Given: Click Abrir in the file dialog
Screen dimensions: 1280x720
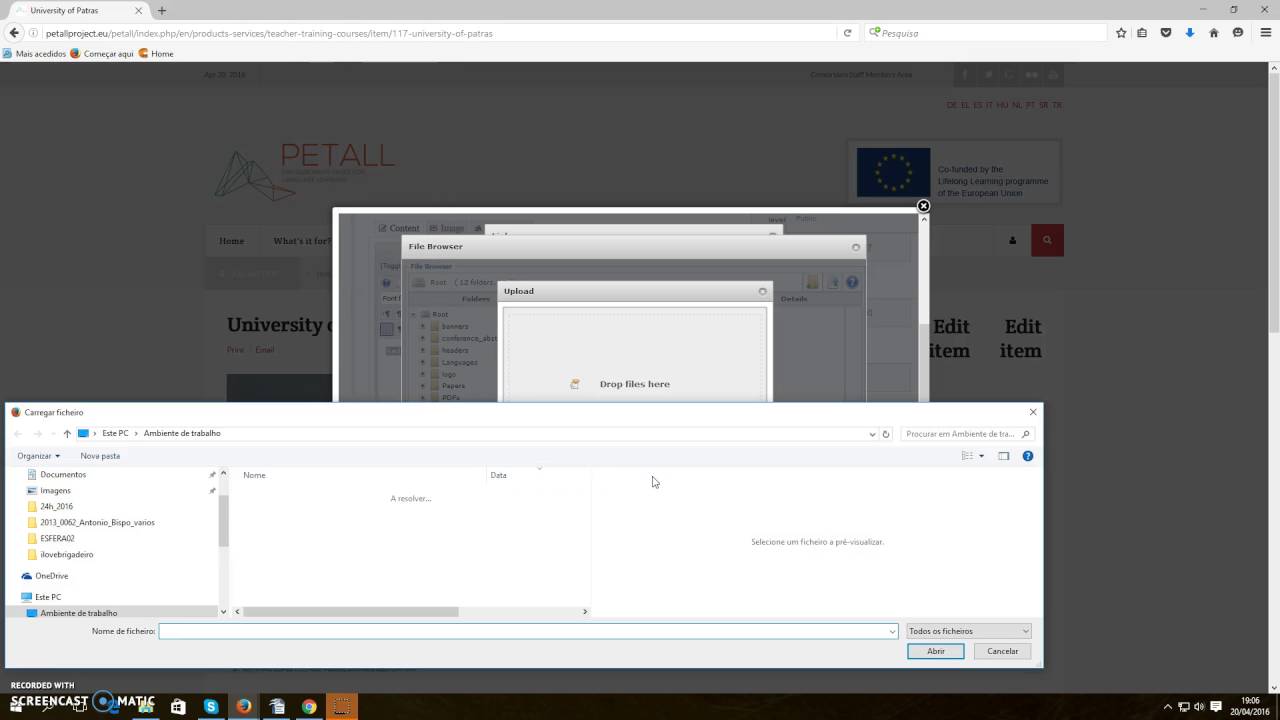Looking at the screenshot, I should [x=936, y=651].
